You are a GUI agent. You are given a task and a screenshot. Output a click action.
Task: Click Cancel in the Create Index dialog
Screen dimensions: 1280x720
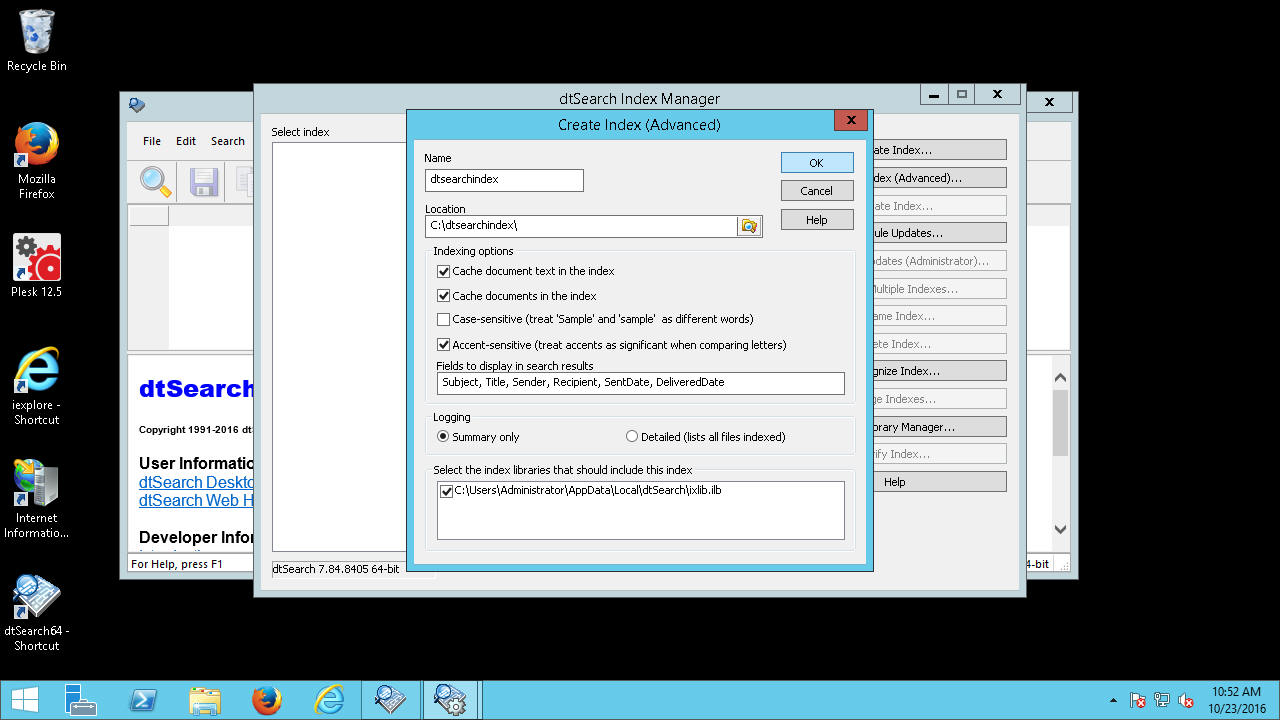816,191
